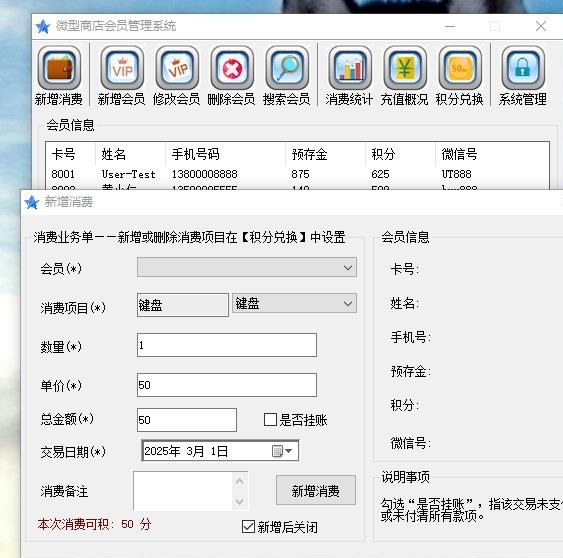Tick the 是否挂账 checkbox
Viewport: 563px width, 558px height.
click(270, 419)
